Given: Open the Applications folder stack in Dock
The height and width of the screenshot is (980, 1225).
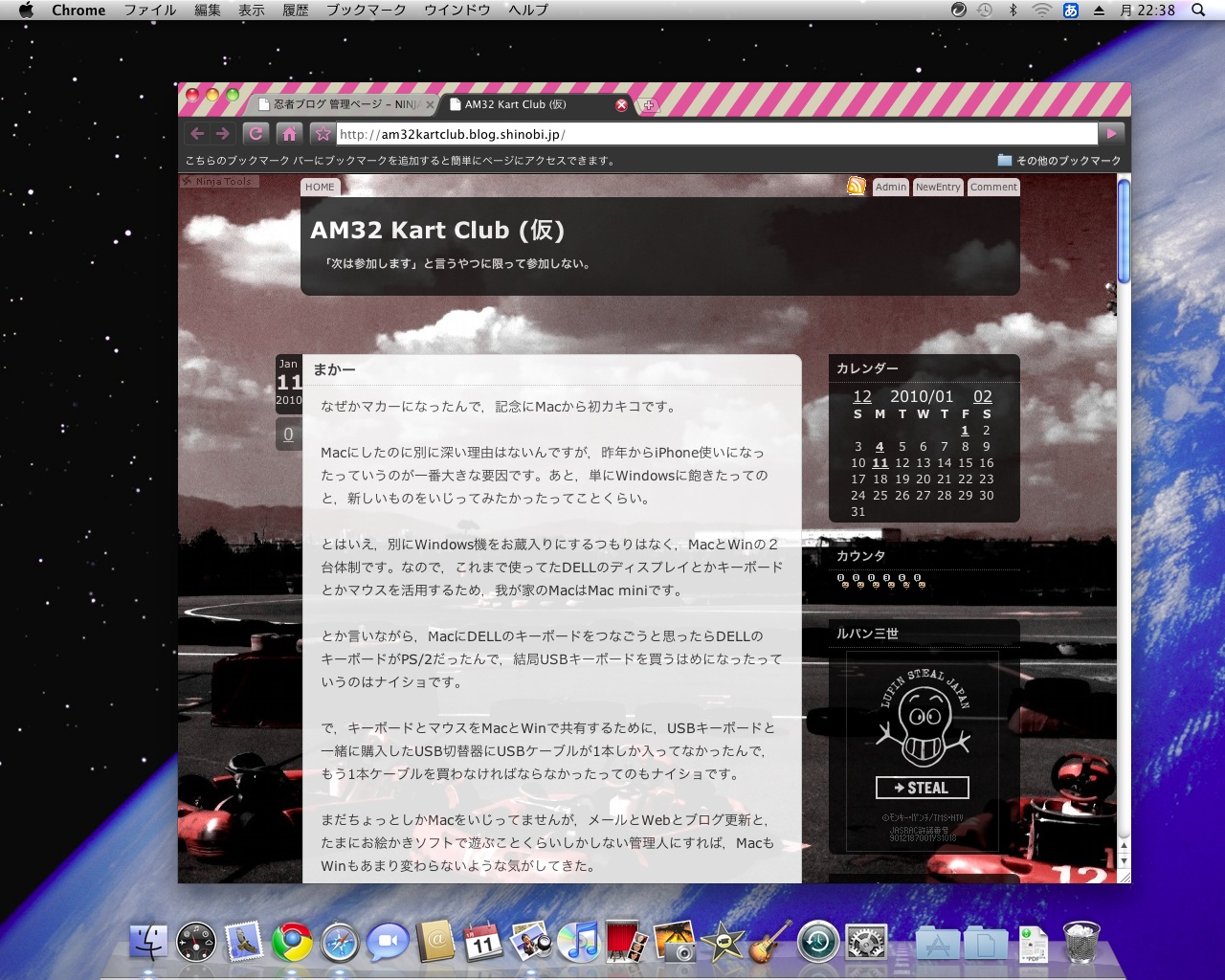Looking at the screenshot, I should pyautogui.click(x=938, y=944).
